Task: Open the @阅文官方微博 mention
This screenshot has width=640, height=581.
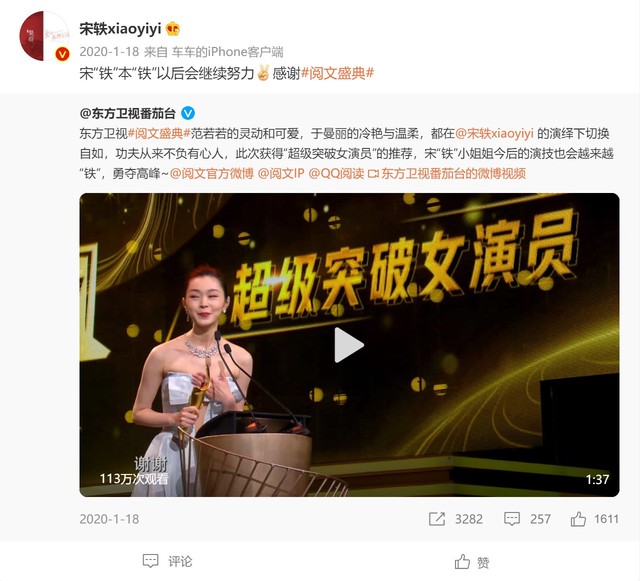Action: point(211,174)
